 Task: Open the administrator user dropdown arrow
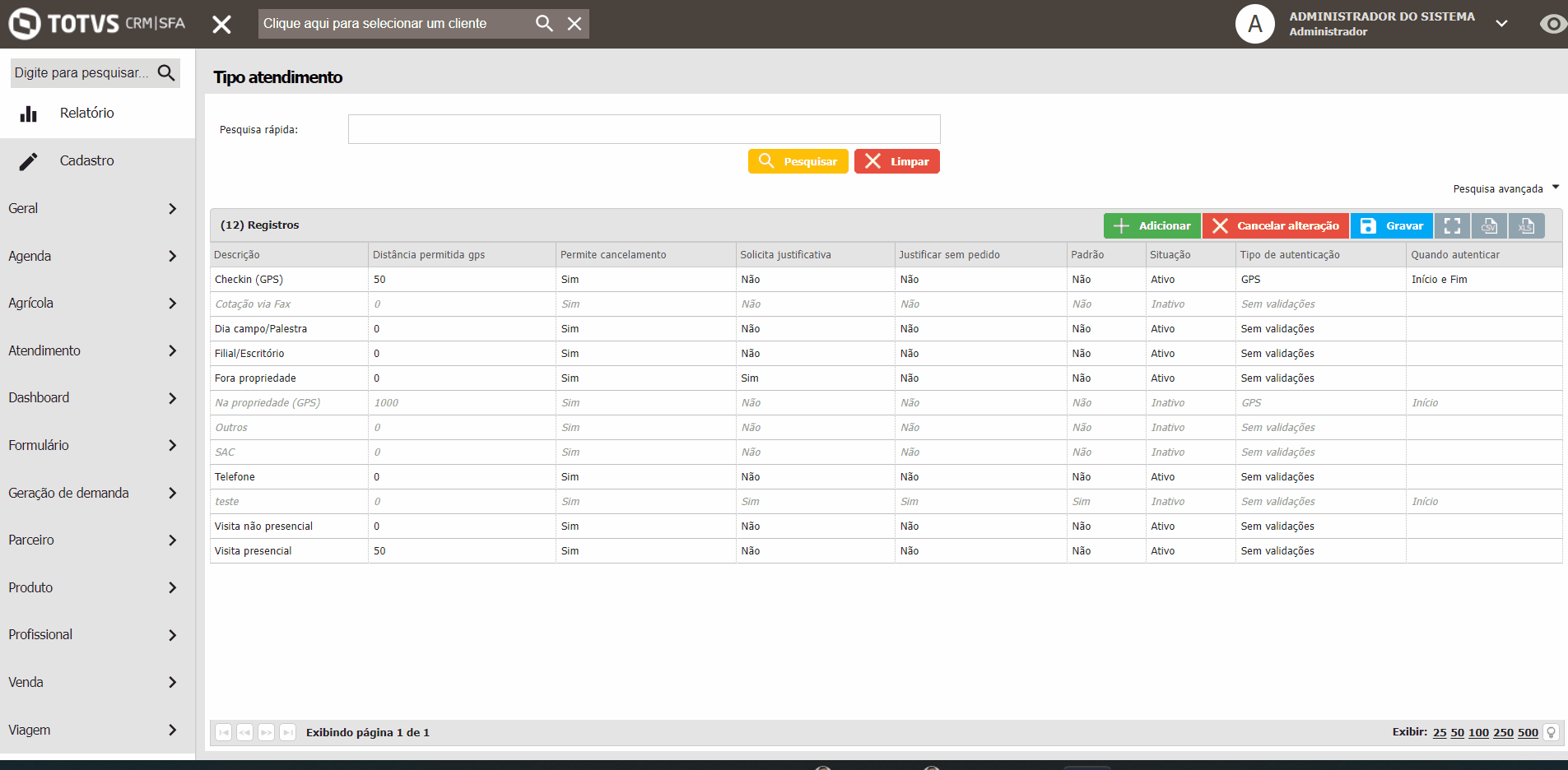coord(1501,24)
